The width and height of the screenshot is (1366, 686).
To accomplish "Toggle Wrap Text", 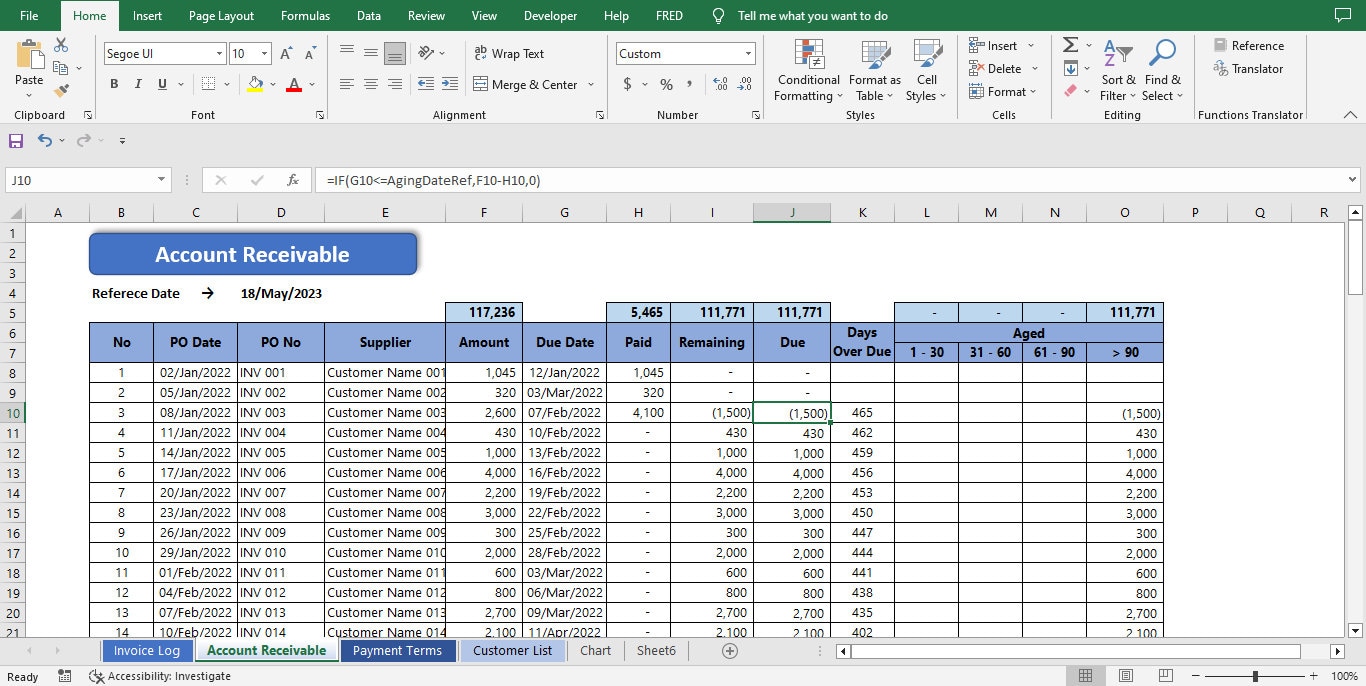I will pos(509,54).
